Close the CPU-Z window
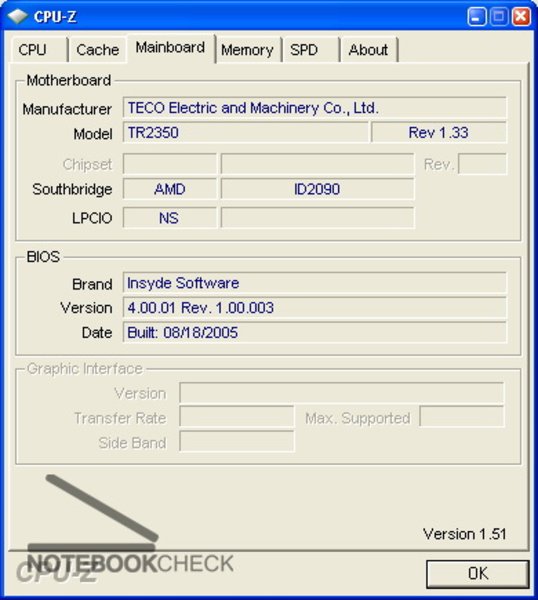This screenshot has width=538, height=600. tap(521, 17)
